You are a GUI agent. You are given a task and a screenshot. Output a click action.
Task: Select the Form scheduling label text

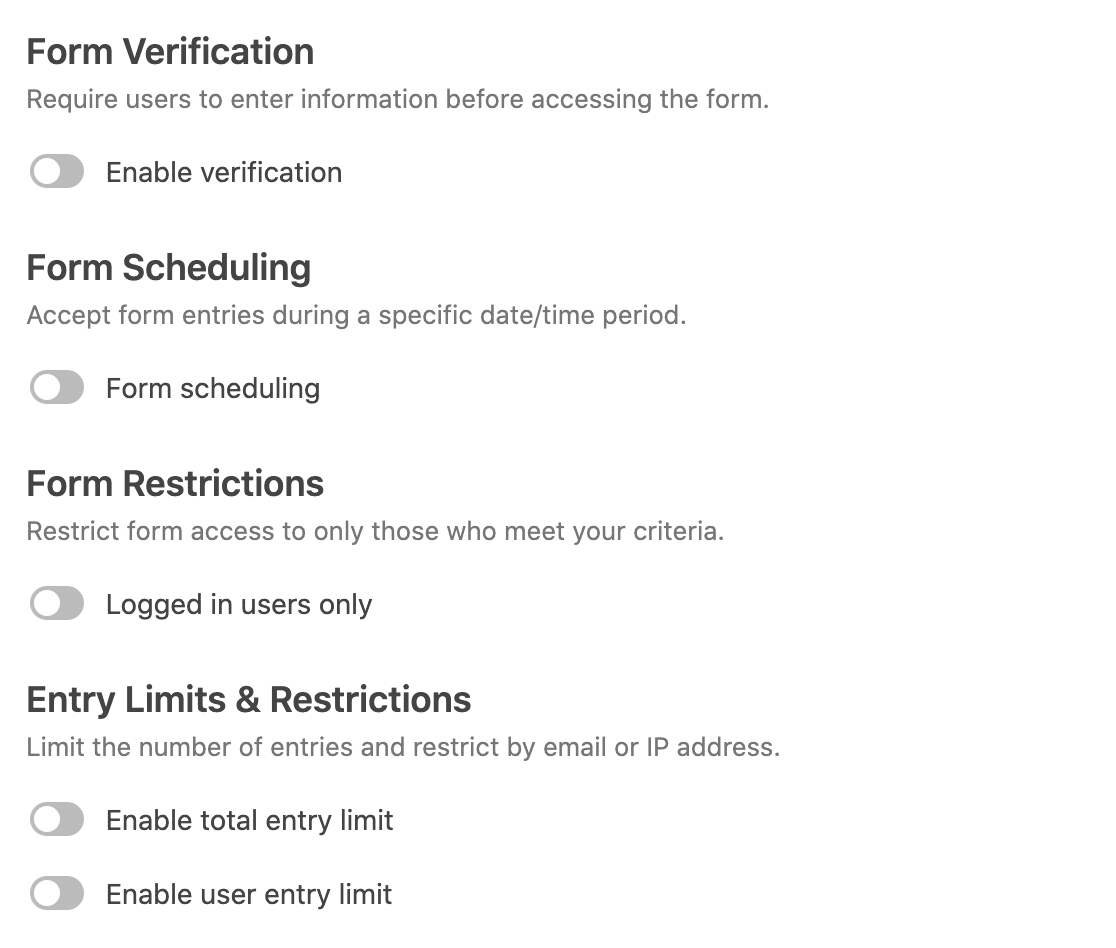click(x=212, y=388)
